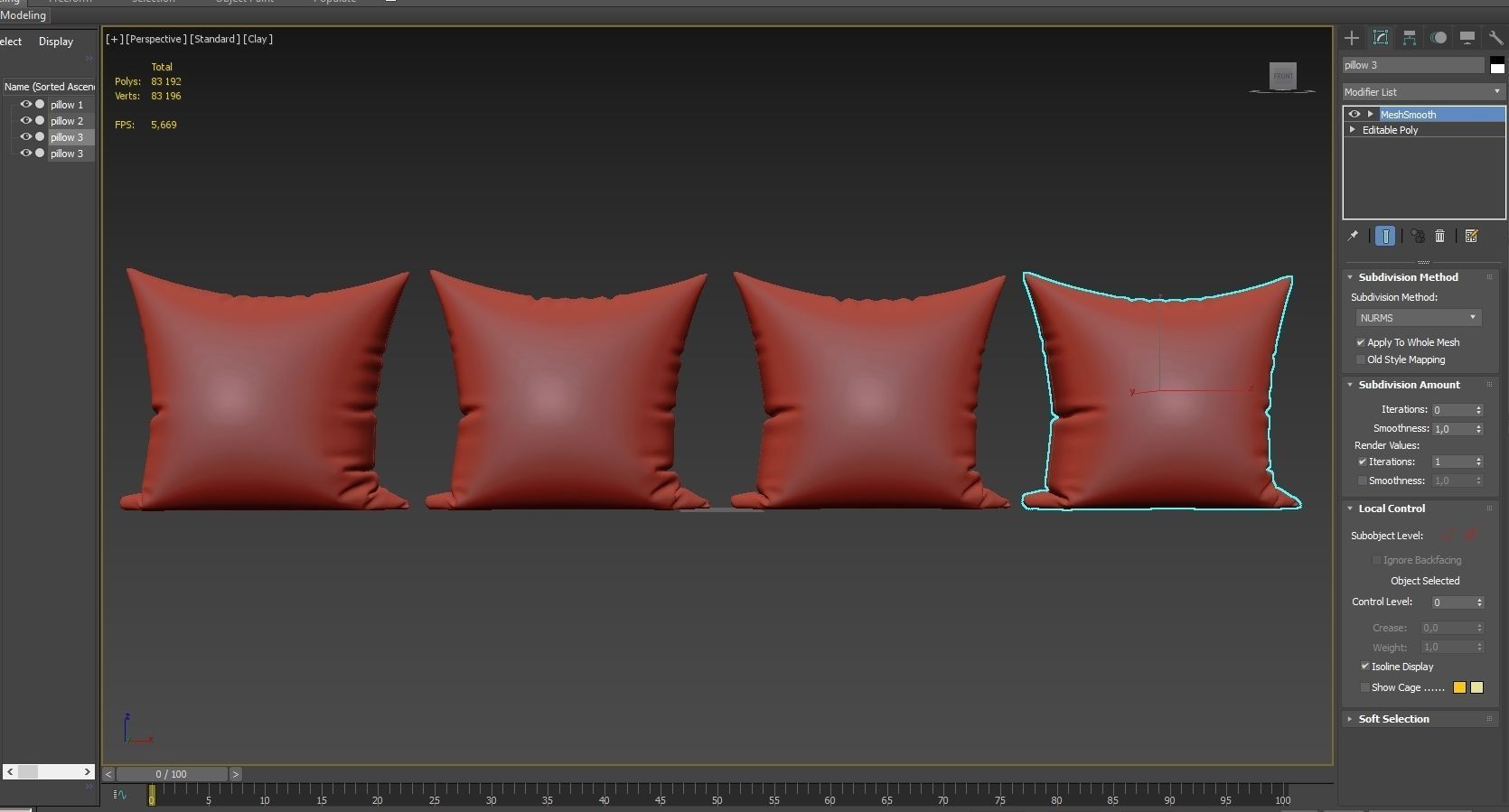Enable Old Style Mapping checkbox
This screenshot has height=812, width=1509.
point(1361,359)
